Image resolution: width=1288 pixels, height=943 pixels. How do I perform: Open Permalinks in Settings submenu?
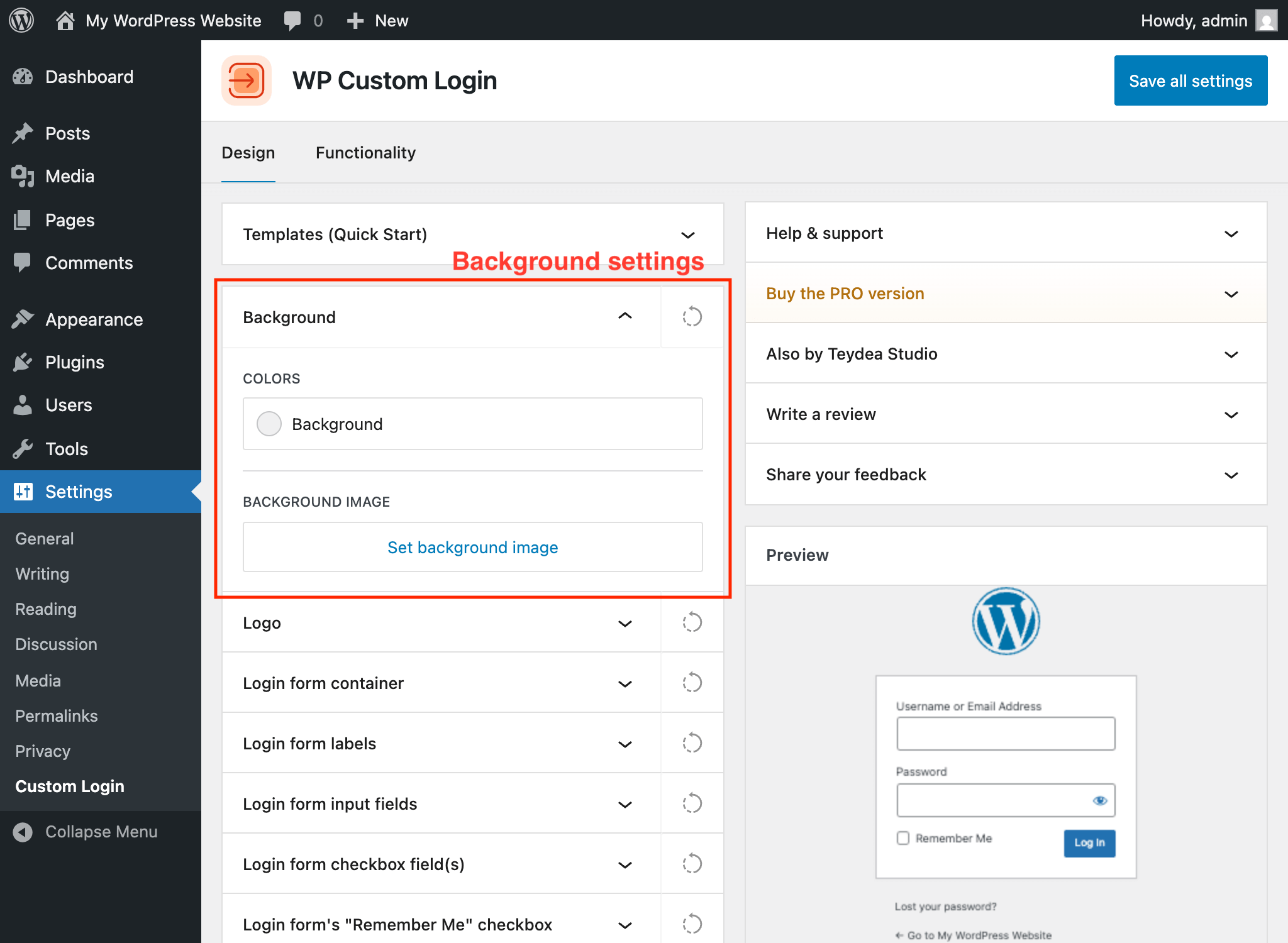(x=57, y=716)
